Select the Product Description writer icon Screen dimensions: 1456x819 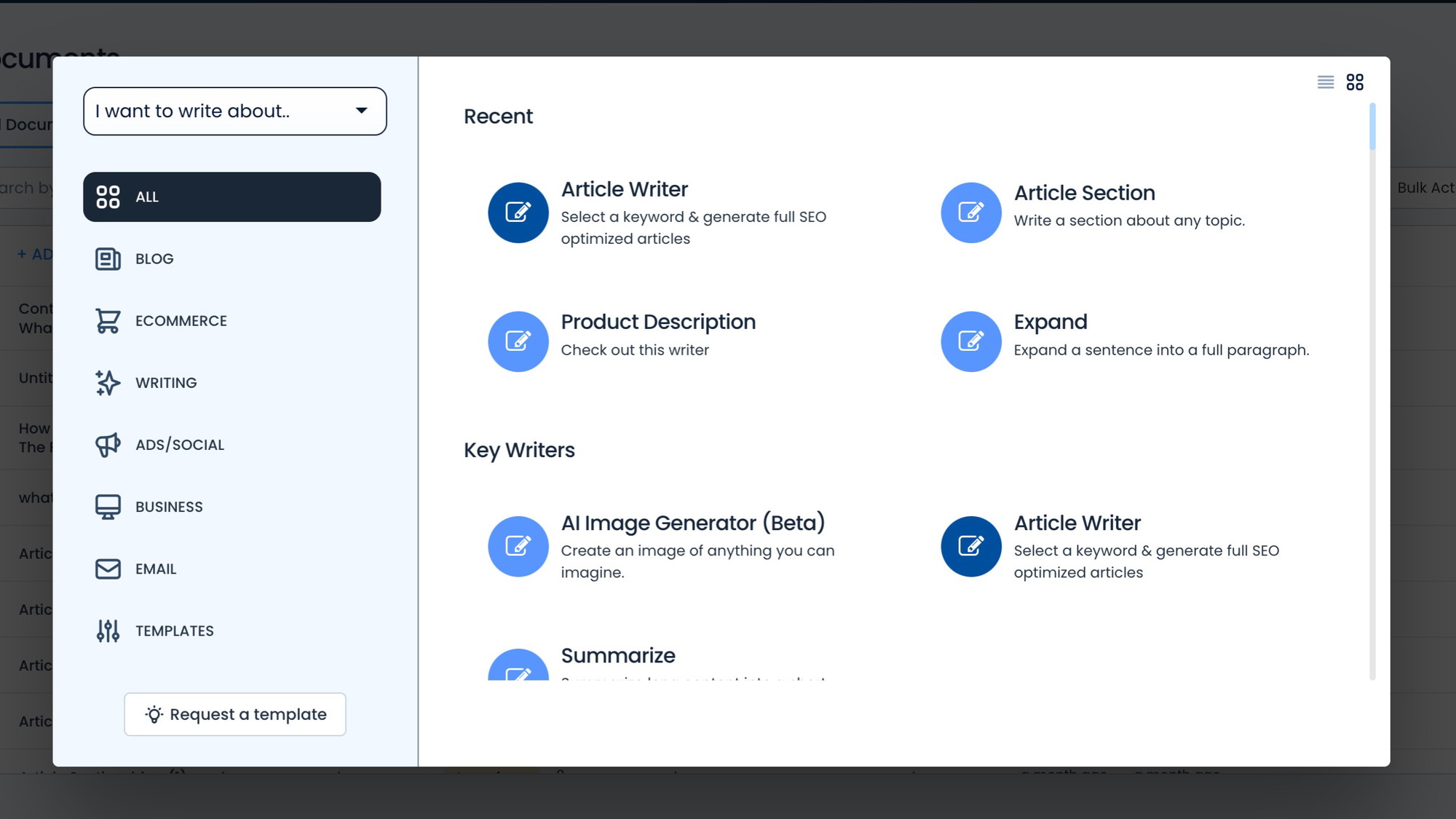518,341
